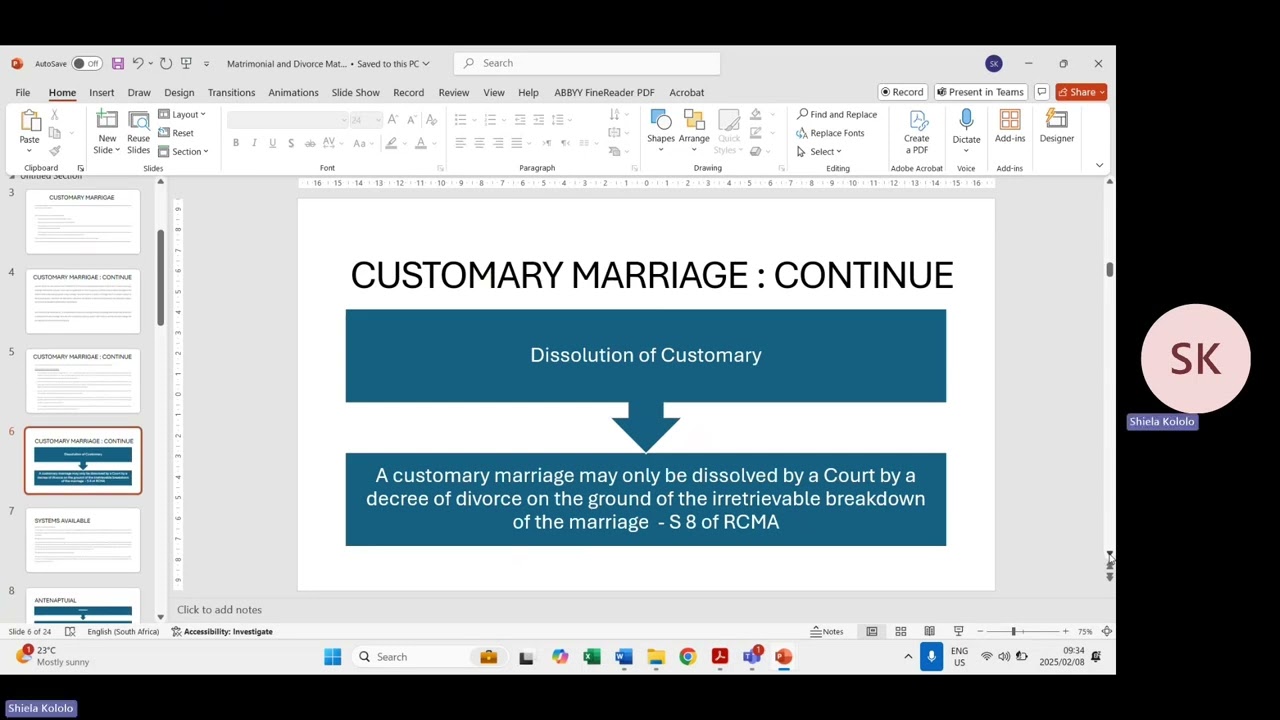Image resolution: width=1280 pixels, height=720 pixels.
Task: Click the Redo icon in the quick access toolbar
Action: [x=165, y=64]
